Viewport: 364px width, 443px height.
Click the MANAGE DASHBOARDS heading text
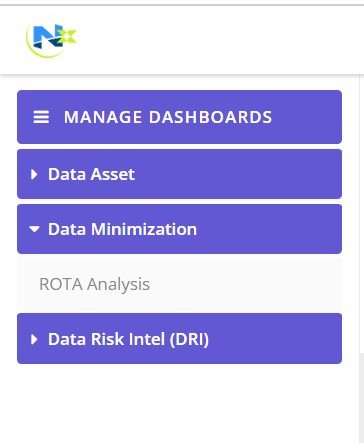(168, 117)
